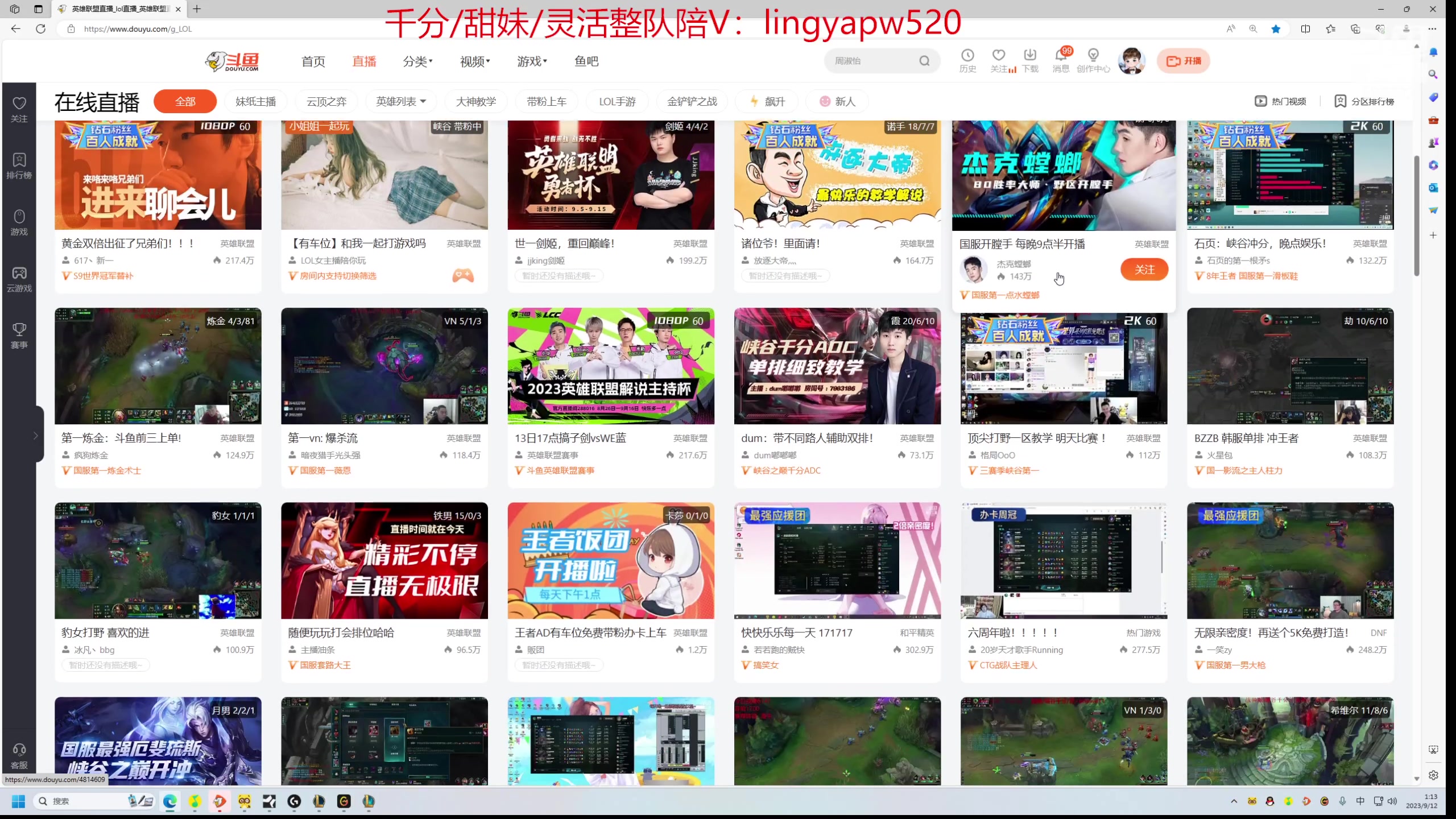Select the LOL手游 filter tab
Viewport: 1456px width, 819px height.
617,101
